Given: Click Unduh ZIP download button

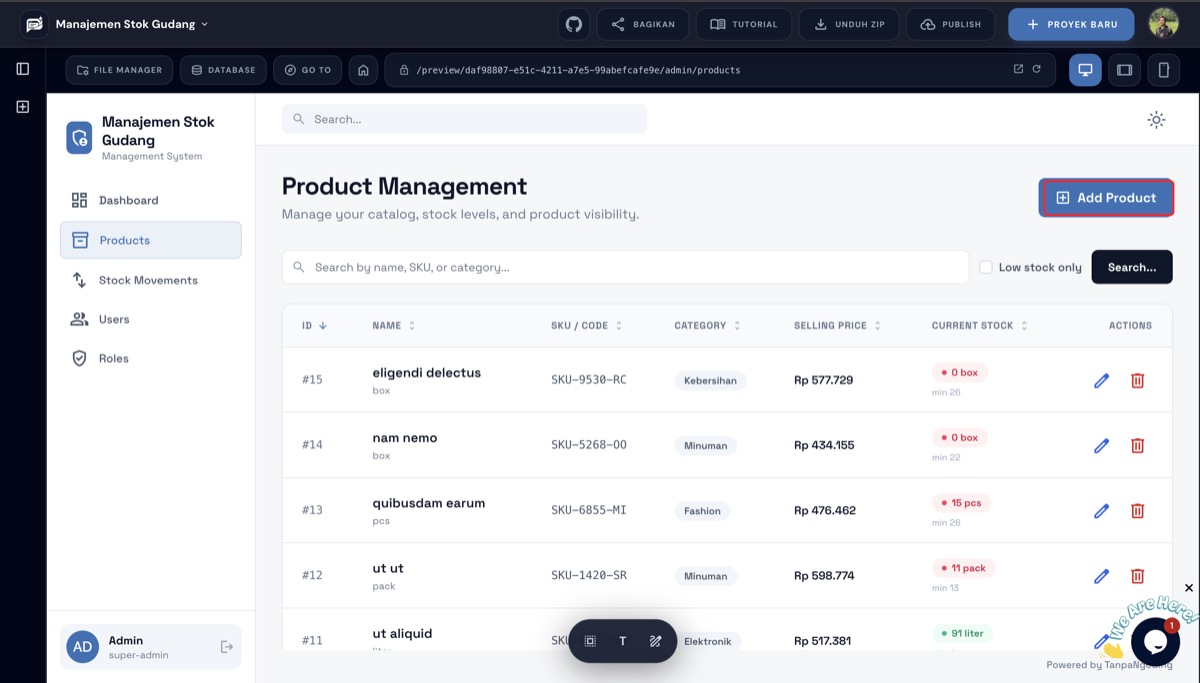Looking at the screenshot, I should point(849,24).
